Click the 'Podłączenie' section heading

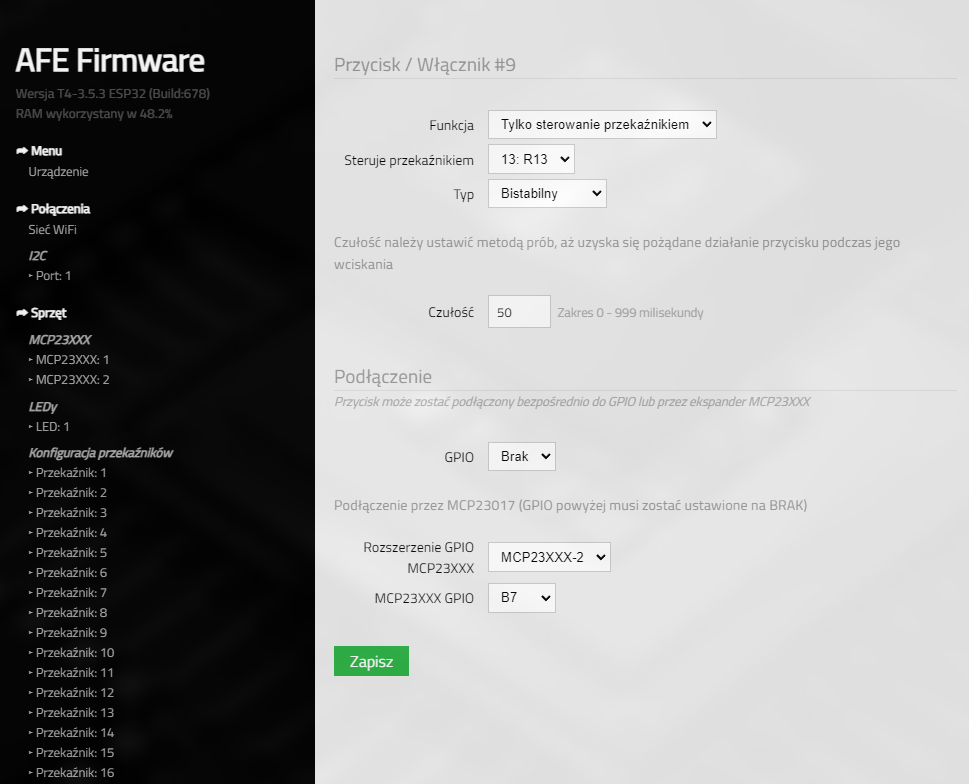click(x=383, y=376)
